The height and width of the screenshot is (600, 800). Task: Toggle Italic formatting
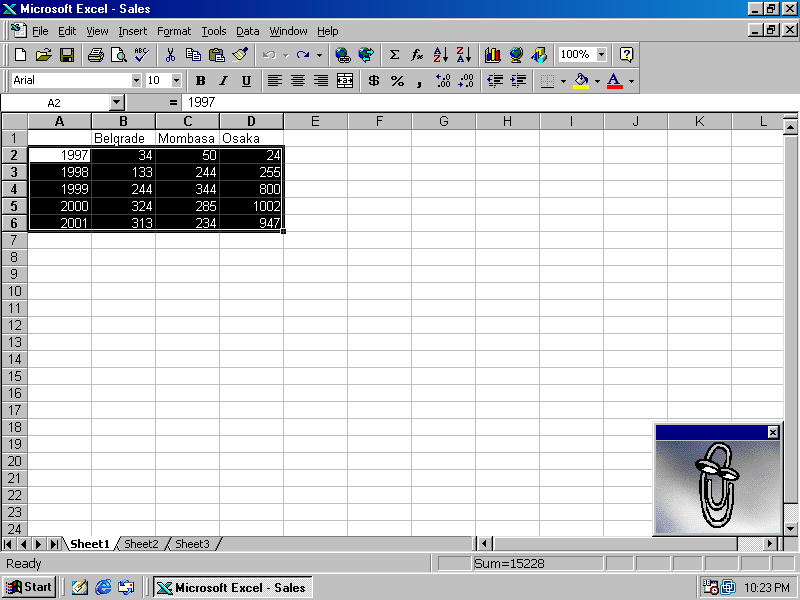click(223, 81)
